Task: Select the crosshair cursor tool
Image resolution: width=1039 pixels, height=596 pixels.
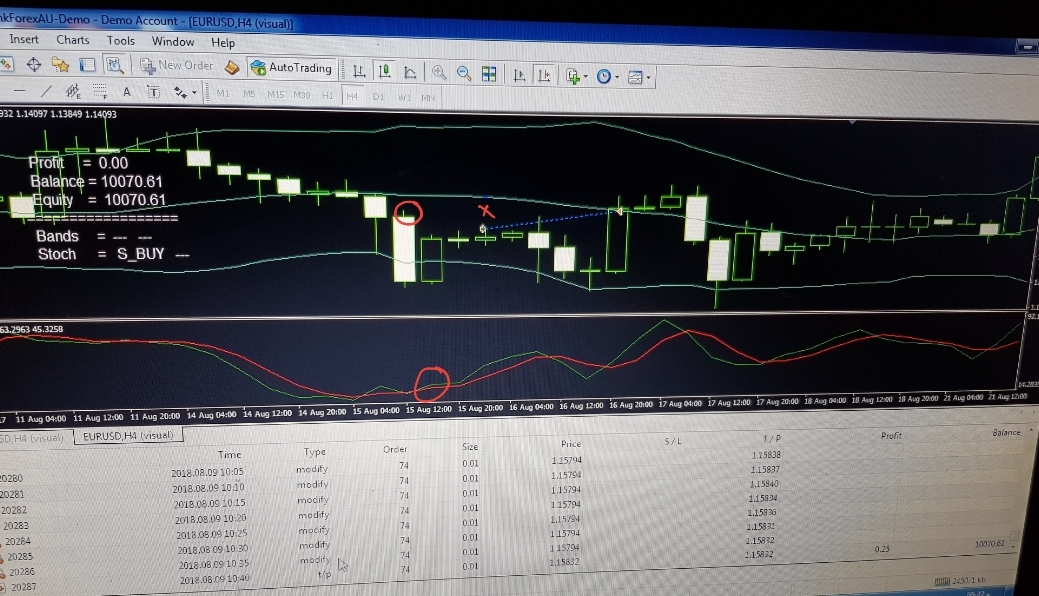Action: click(x=34, y=64)
